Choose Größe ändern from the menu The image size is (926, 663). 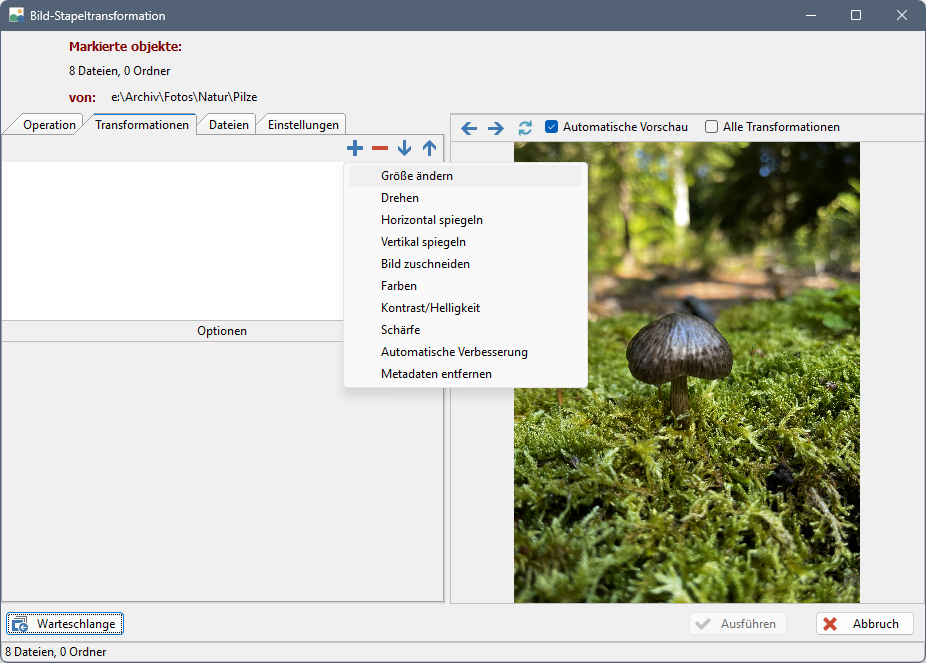pyautogui.click(x=416, y=176)
